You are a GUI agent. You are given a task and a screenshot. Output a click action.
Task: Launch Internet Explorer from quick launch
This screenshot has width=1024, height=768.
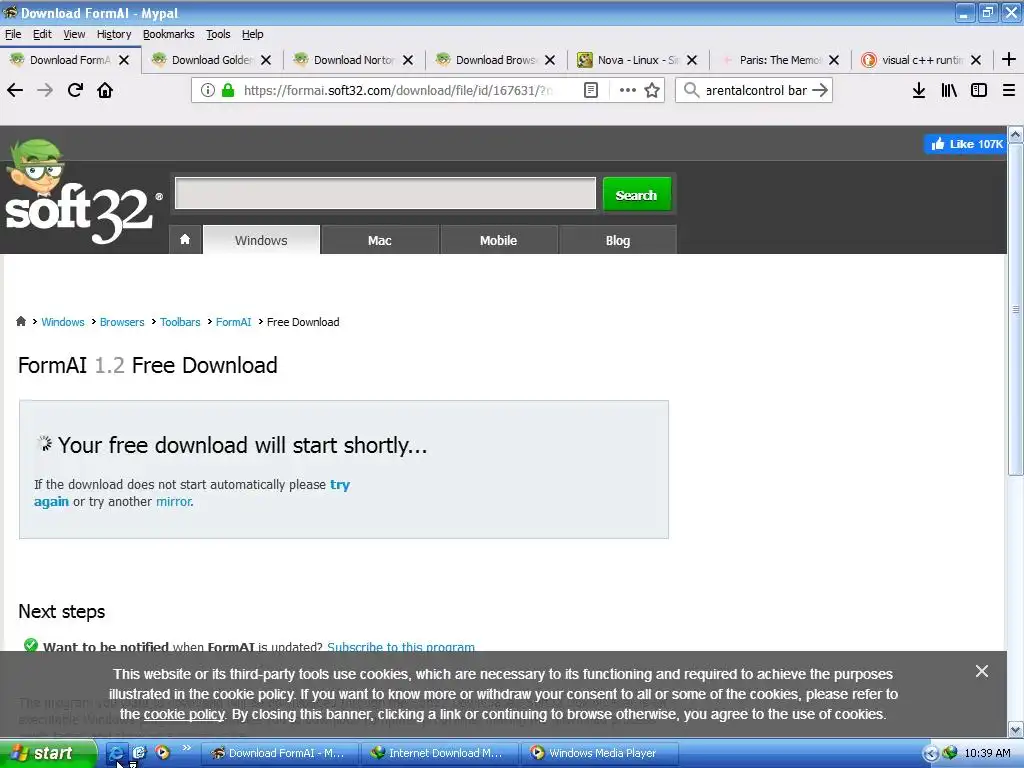coord(116,753)
